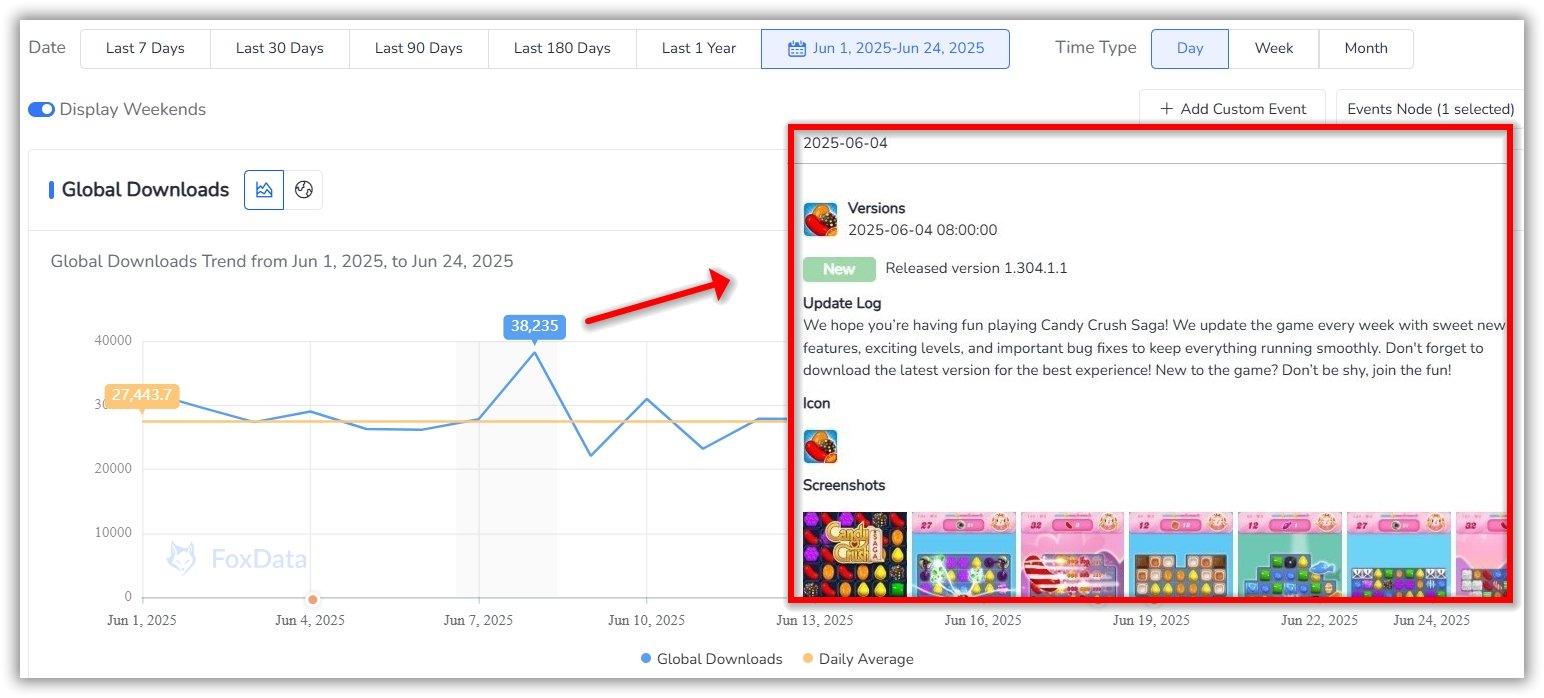1544x698 pixels.
Task: Click the orange event marker at Jun 4
Action: point(312,599)
